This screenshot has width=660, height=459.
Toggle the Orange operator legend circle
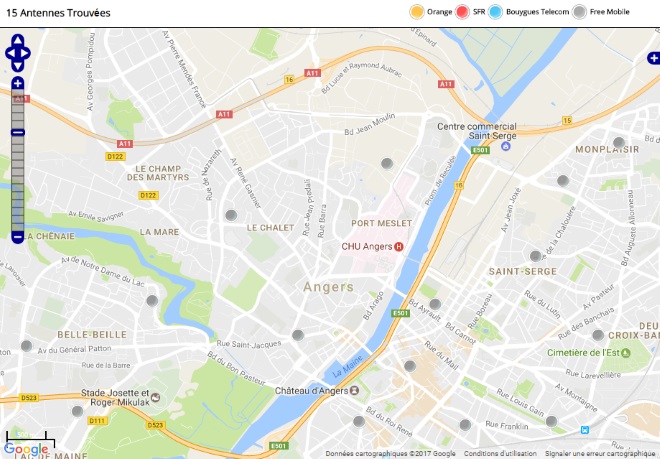click(x=417, y=12)
